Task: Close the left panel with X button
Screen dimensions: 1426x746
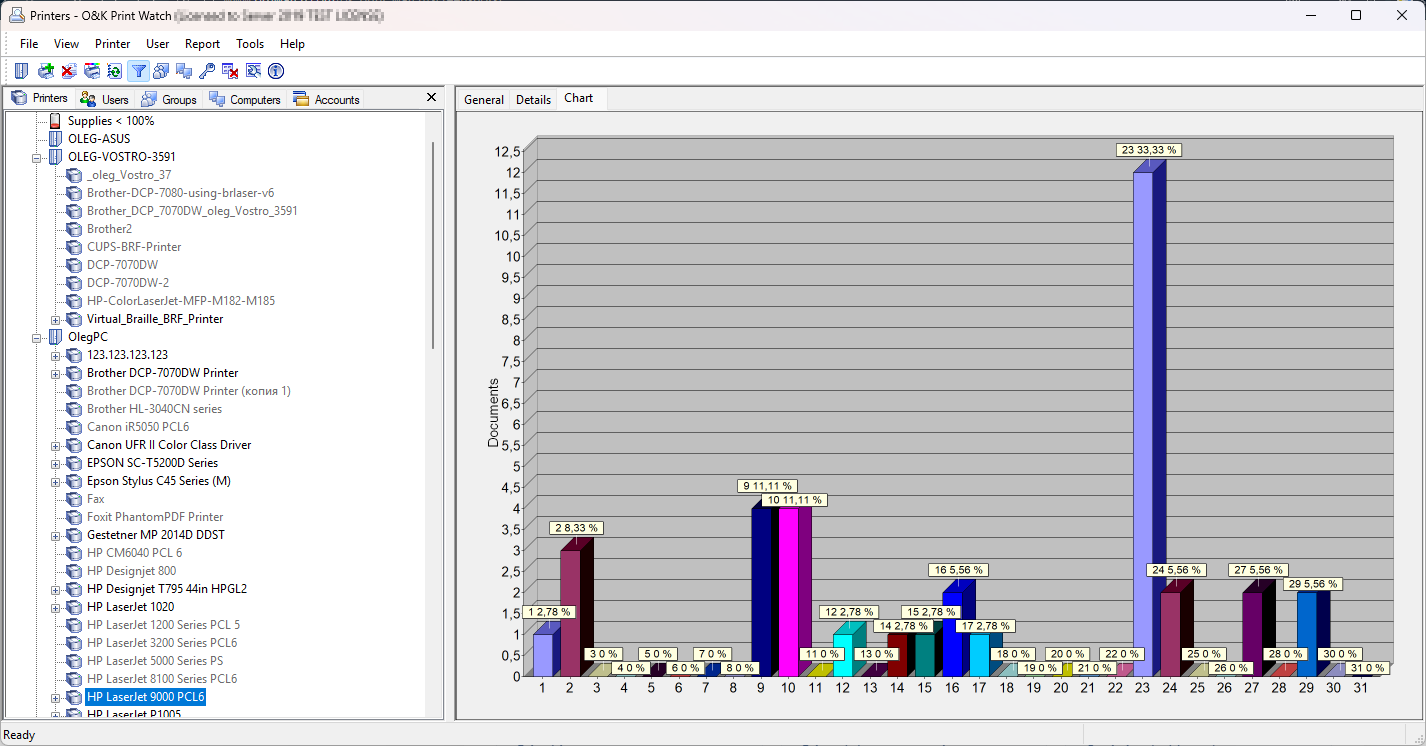Action: pos(432,97)
